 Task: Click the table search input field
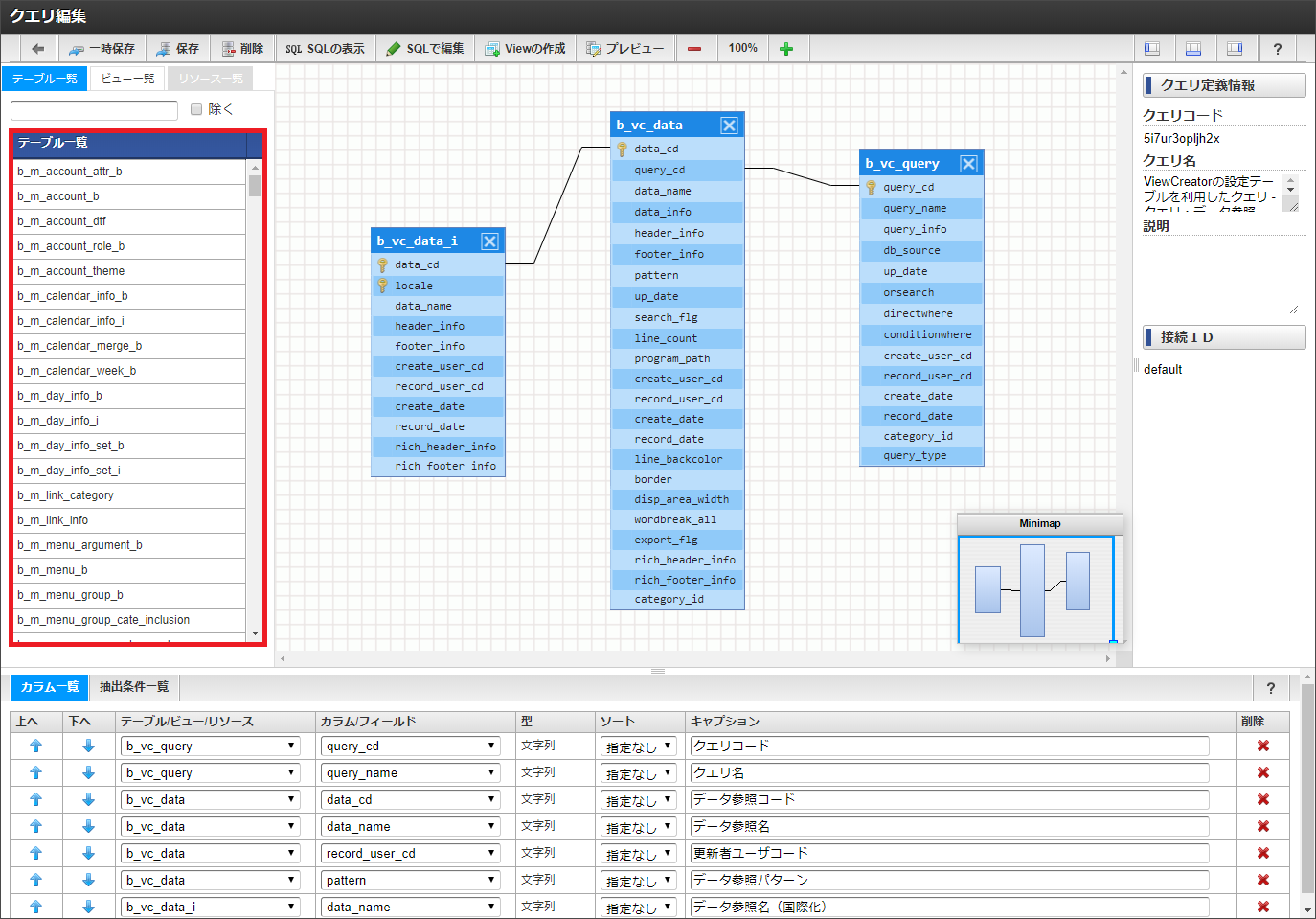coord(94,110)
